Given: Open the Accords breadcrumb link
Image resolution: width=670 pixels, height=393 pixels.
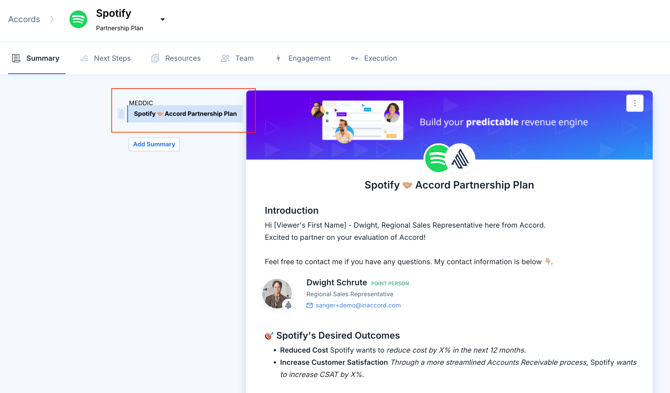Looking at the screenshot, I should [x=24, y=19].
